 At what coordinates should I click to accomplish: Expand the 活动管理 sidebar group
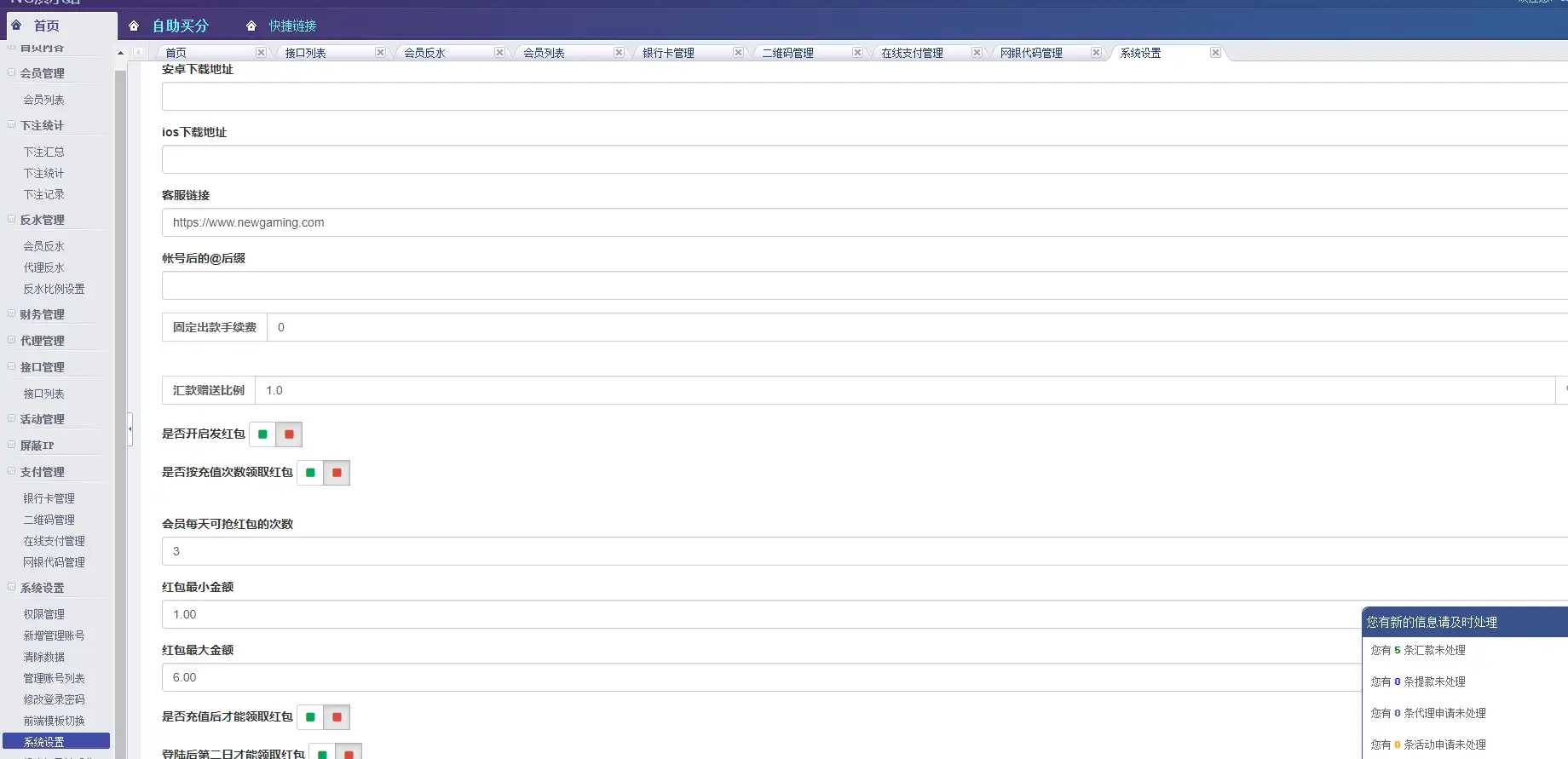pos(12,418)
